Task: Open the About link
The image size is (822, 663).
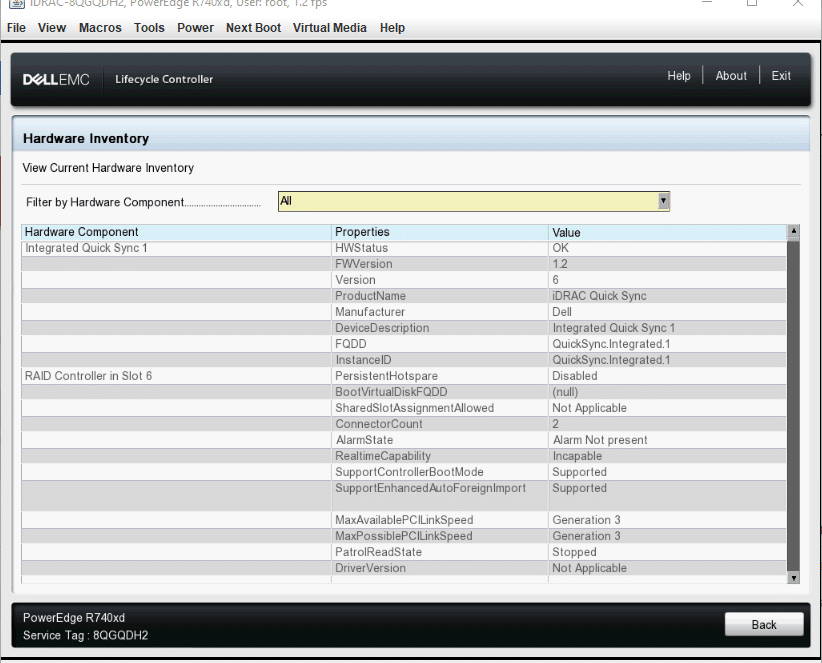Action: click(731, 76)
